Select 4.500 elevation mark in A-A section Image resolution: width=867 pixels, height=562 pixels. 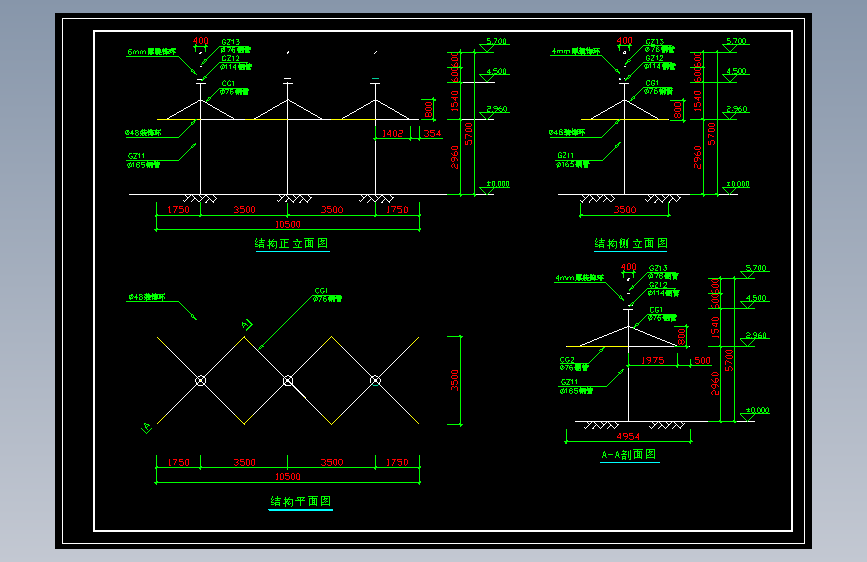click(x=756, y=298)
